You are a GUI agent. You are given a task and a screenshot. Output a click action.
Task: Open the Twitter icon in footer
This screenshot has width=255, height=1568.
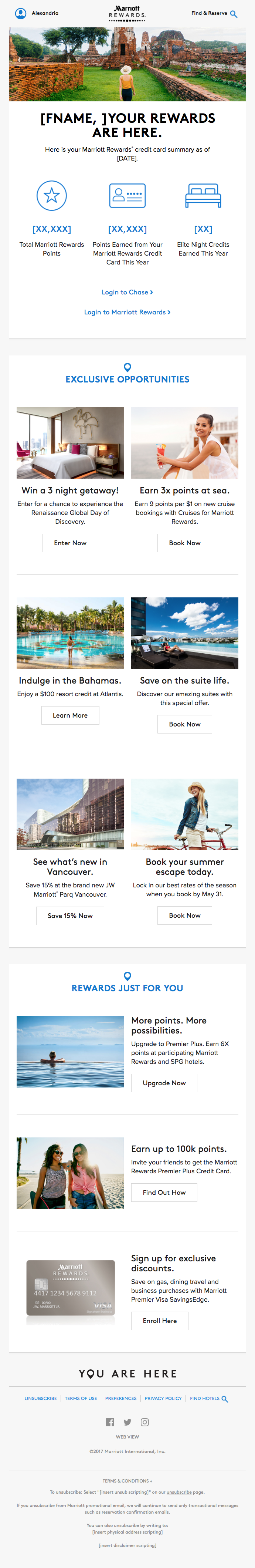tap(127, 1422)
